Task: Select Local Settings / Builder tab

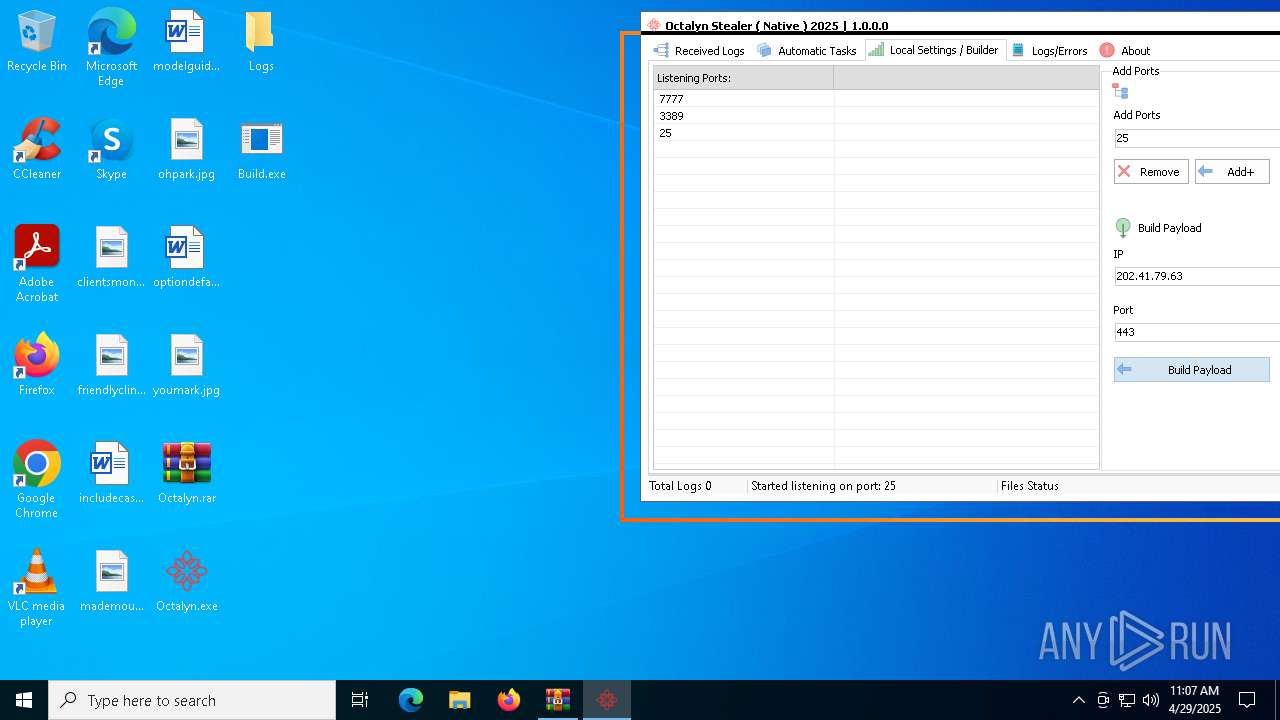Action: click(x=934, y=50)
